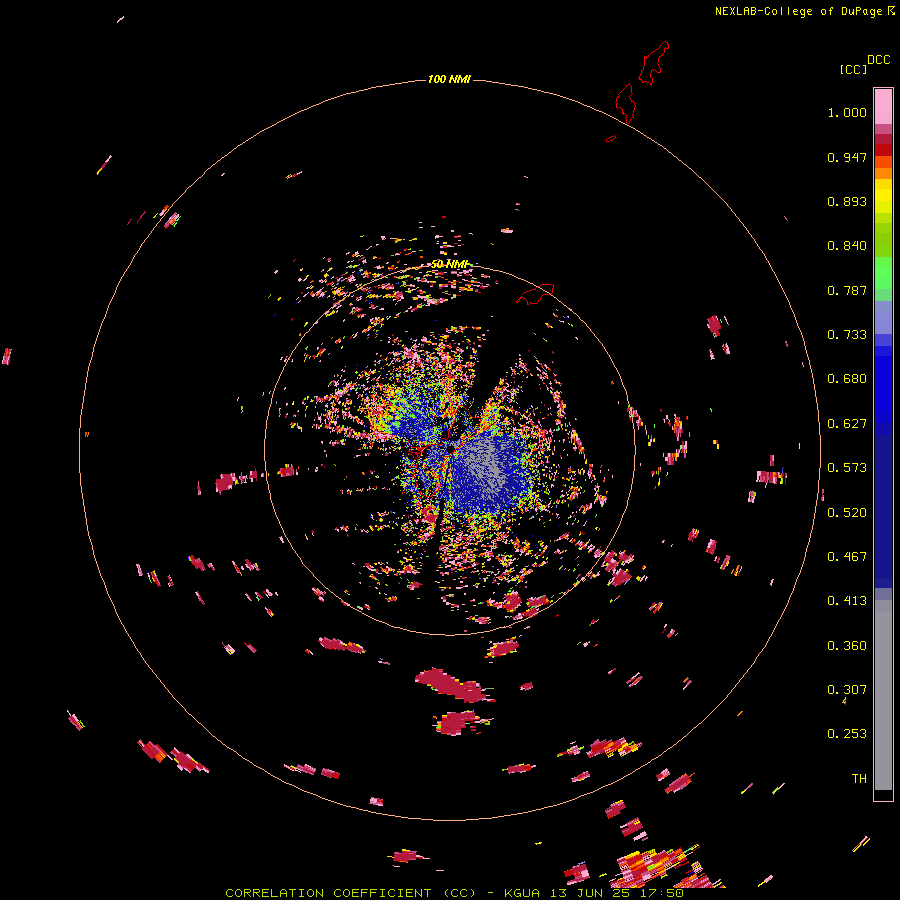Select the 0.413 legend value
Viewport: 900px width, 900px height.
(x=847, y=601)
